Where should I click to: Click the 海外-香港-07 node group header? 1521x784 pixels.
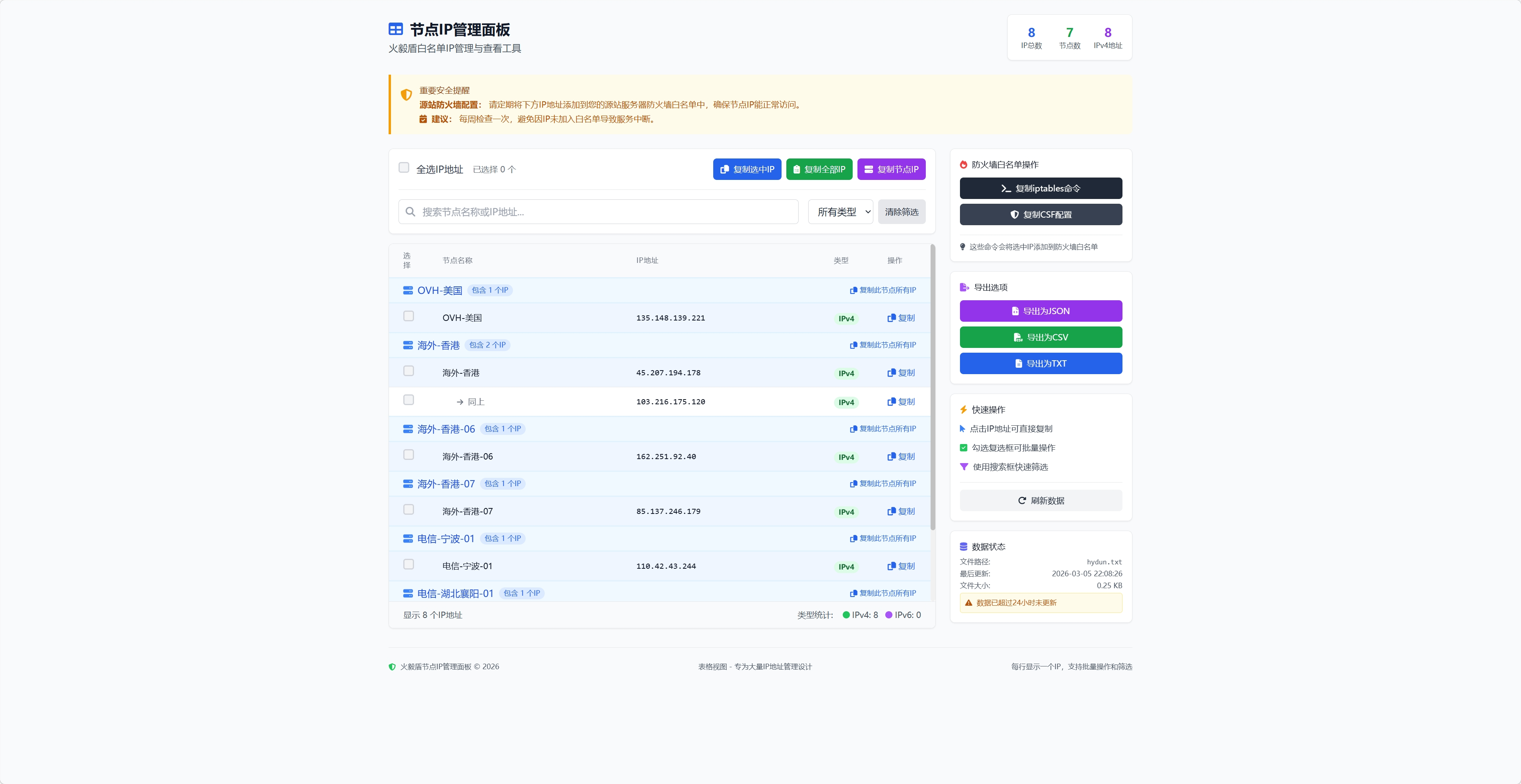(446, 483)
